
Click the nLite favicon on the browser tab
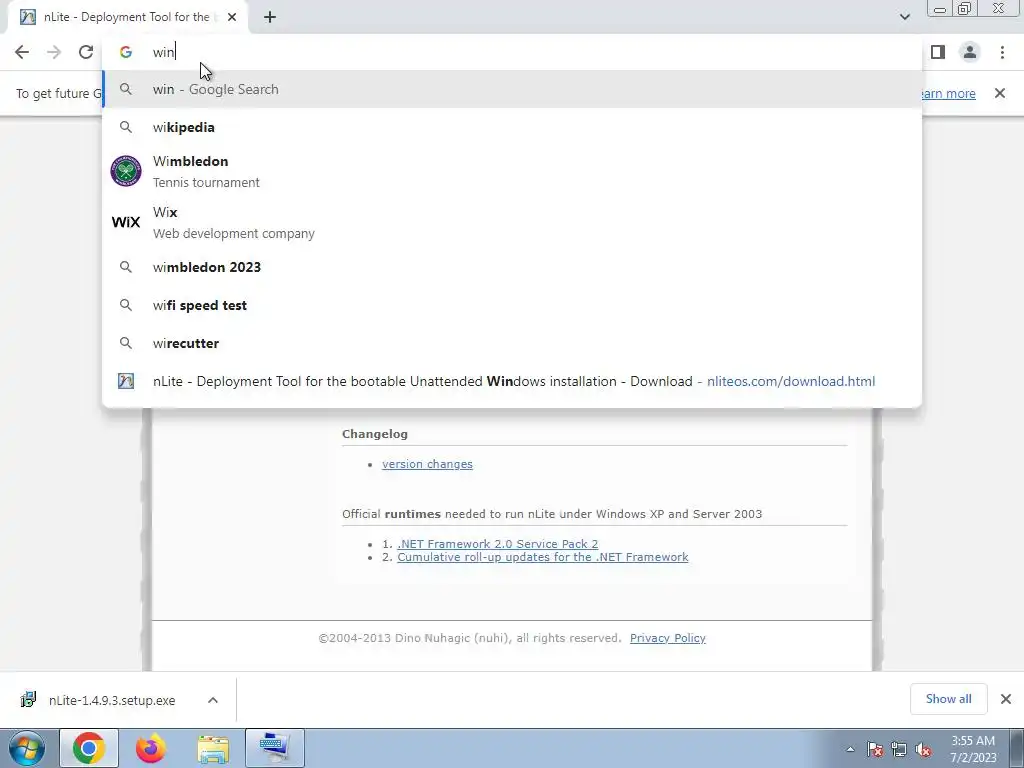27,17
